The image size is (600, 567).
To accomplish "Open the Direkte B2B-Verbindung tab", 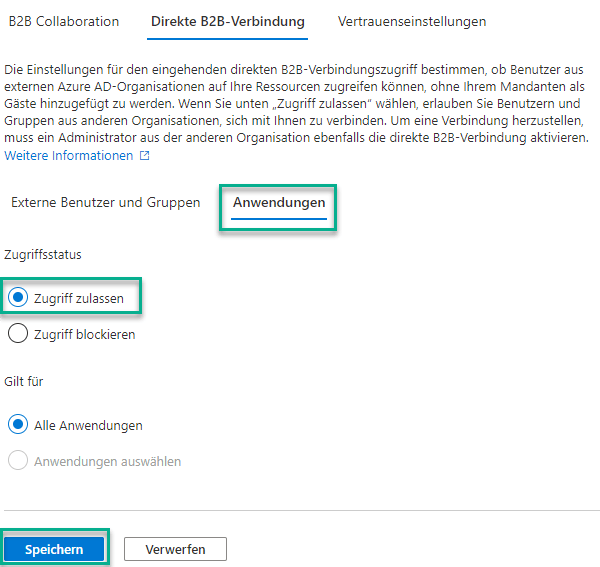I will pos(228,21).
